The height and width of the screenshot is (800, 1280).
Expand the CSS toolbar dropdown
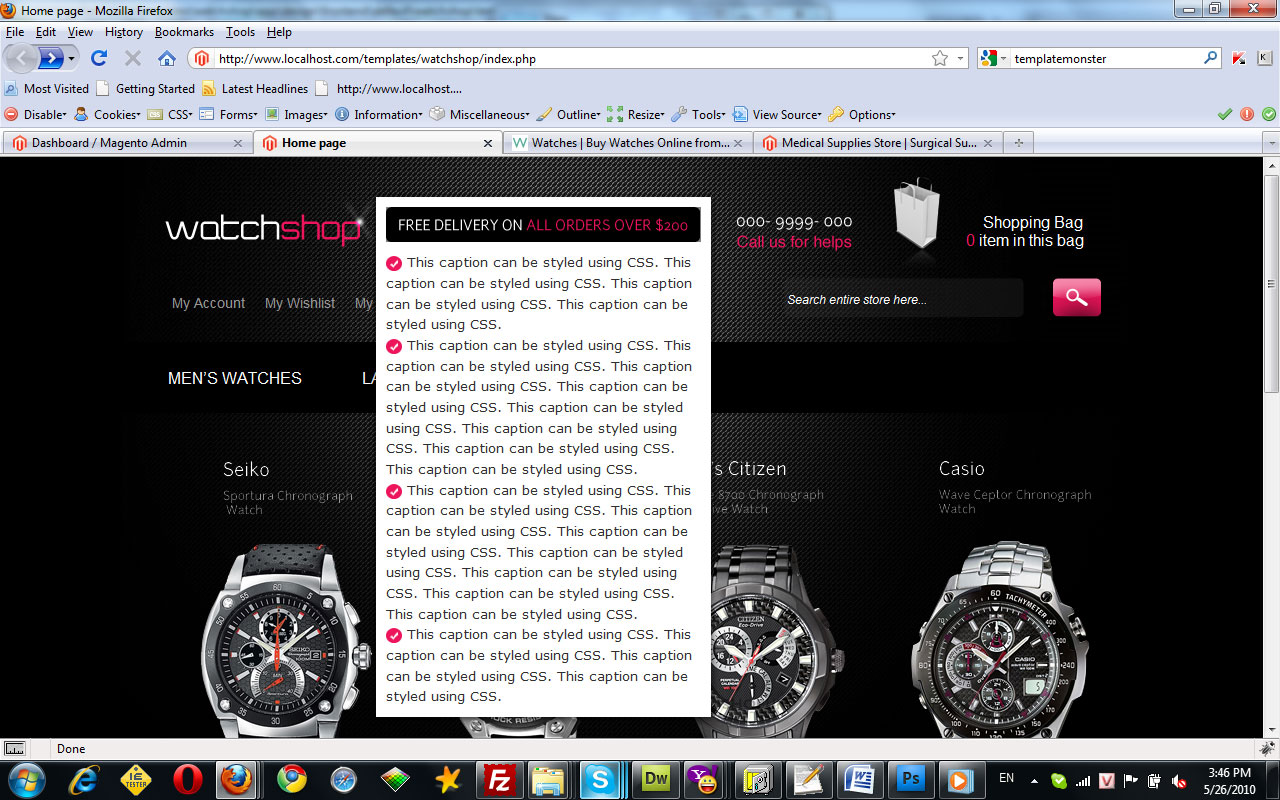coord(170,114)
